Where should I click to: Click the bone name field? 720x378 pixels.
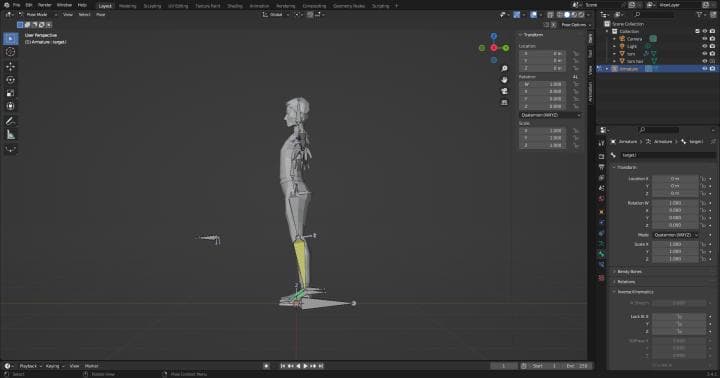(668, 155)
